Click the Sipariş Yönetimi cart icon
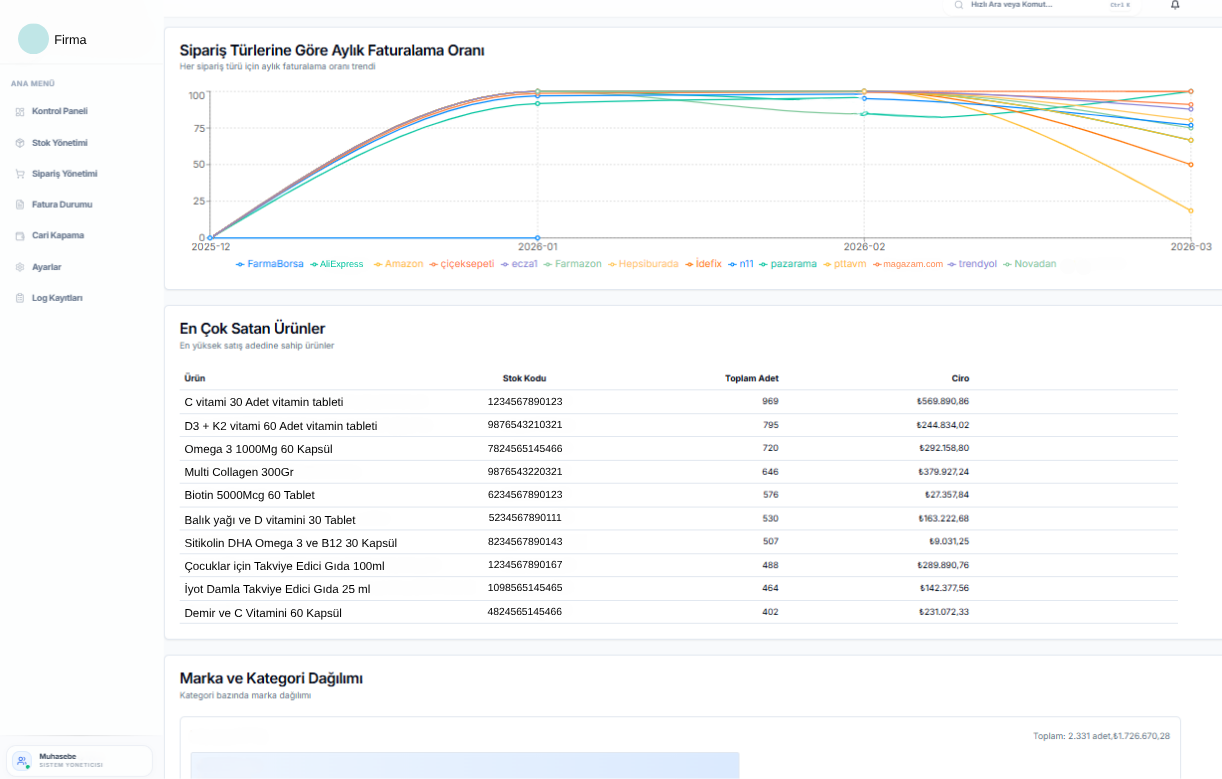The image size is (1222, 779). (x=20, y=174)
